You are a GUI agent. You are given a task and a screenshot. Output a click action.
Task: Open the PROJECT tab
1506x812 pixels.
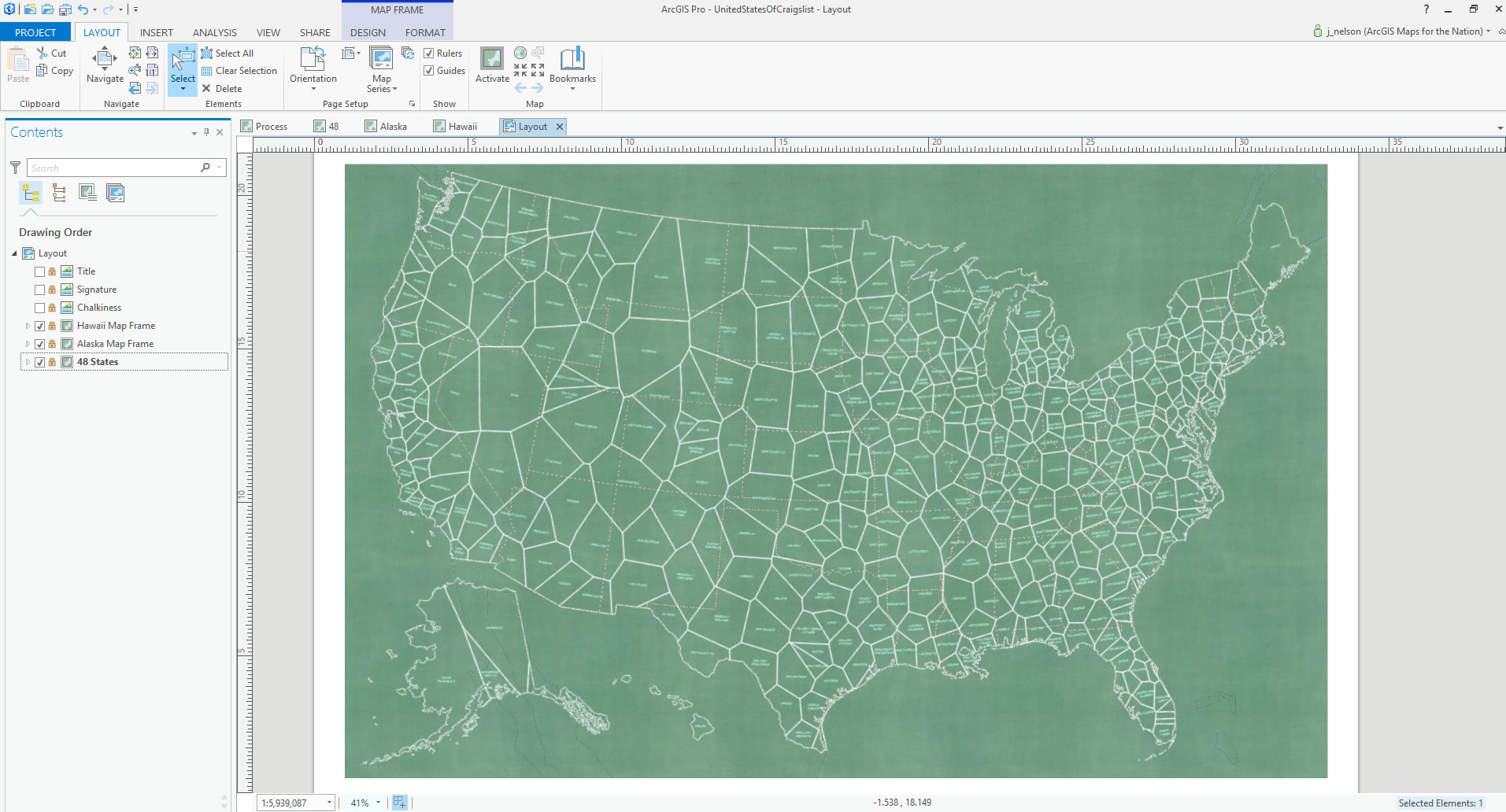coord(35,32)
